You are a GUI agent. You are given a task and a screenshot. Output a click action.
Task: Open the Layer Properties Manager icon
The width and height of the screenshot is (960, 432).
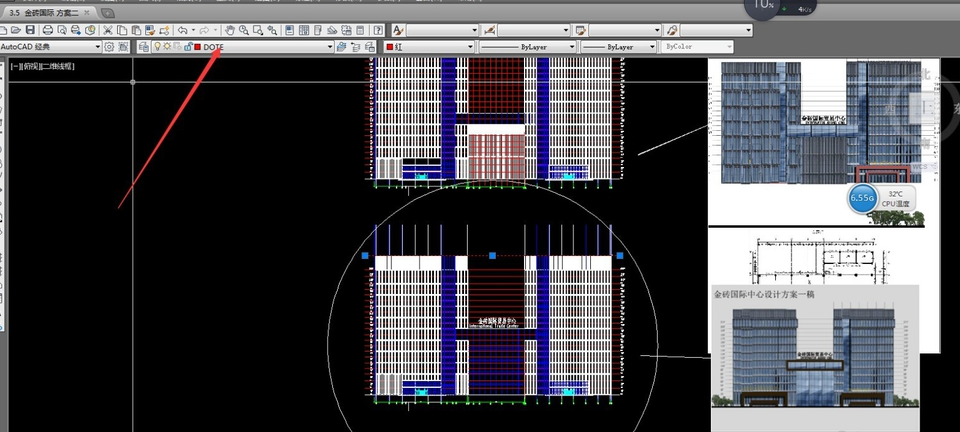[143, 47]
